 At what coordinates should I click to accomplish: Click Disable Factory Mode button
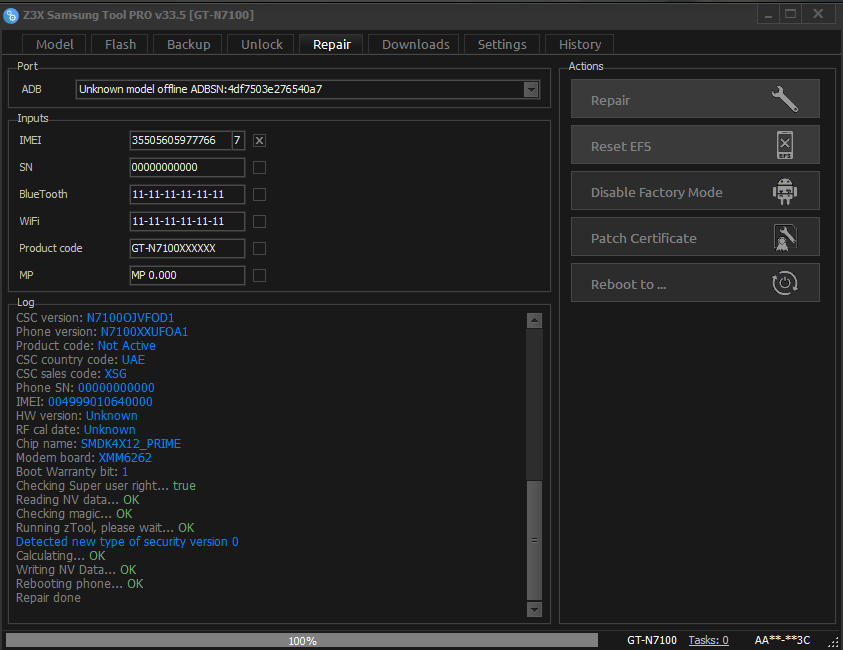click(695, 191)
